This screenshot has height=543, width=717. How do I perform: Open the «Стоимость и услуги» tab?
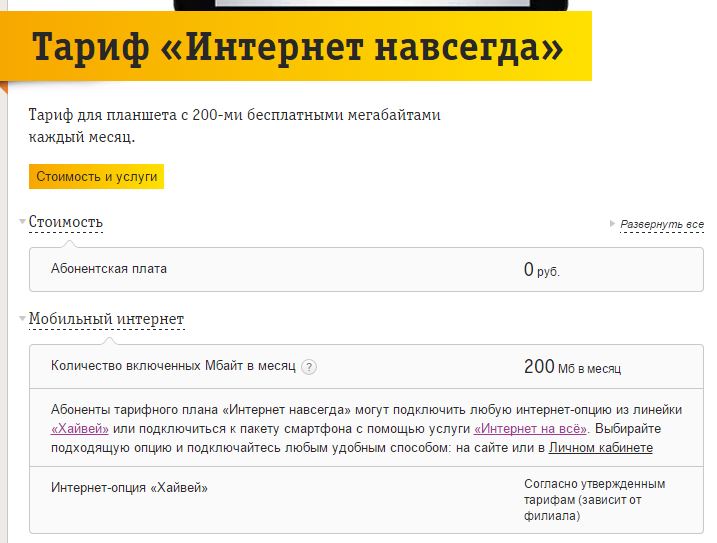point(96,176)
